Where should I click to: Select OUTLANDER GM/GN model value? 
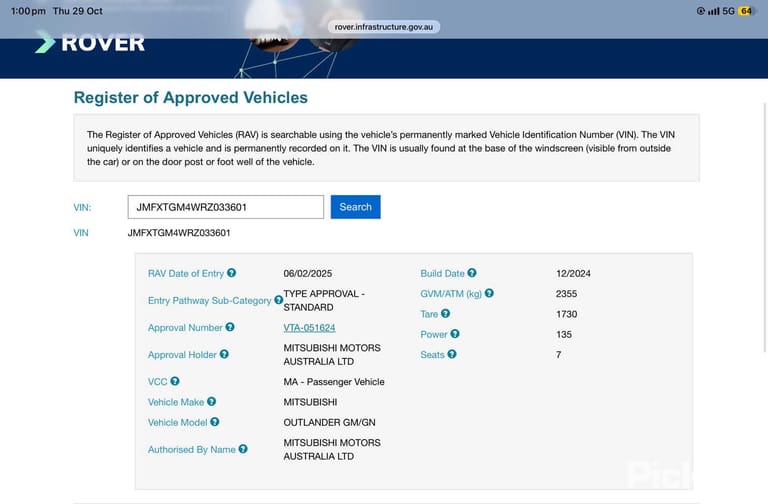coord(329,422)
